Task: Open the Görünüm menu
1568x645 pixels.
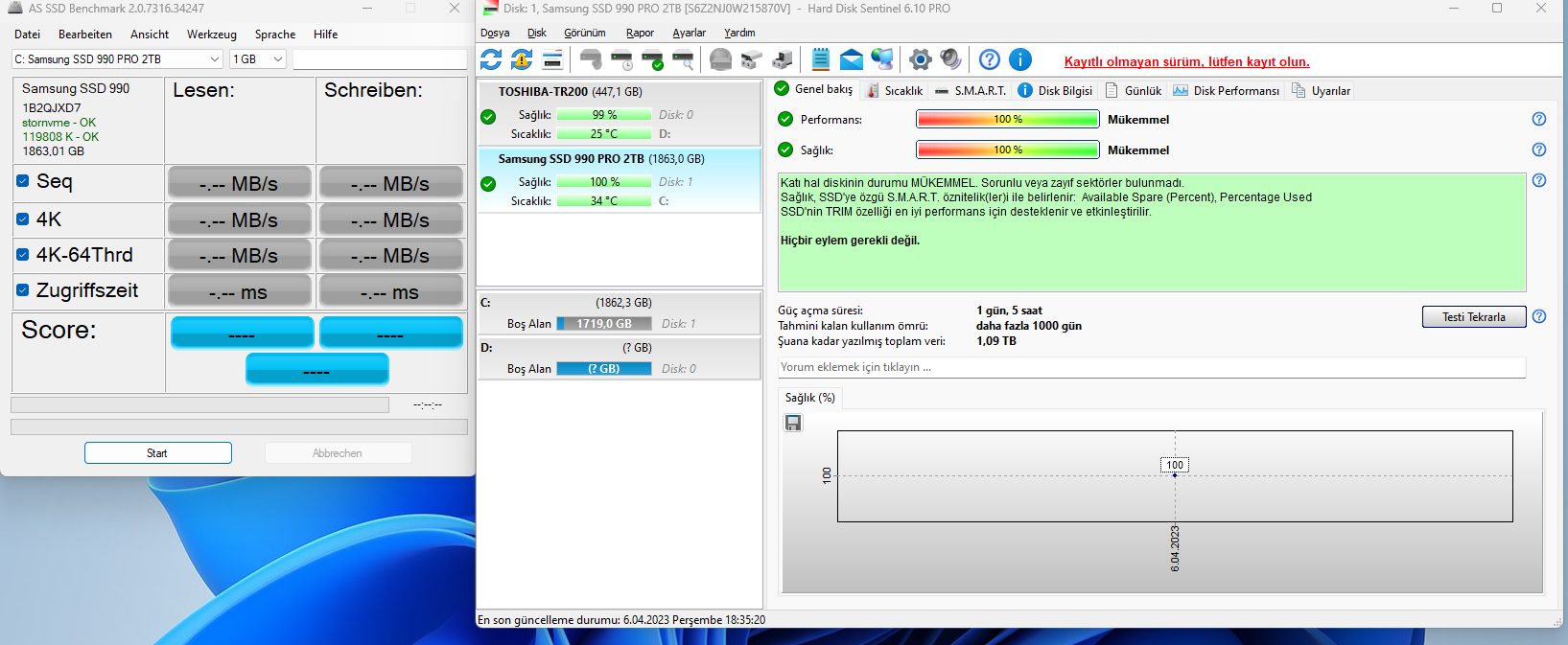Action: 585,33
